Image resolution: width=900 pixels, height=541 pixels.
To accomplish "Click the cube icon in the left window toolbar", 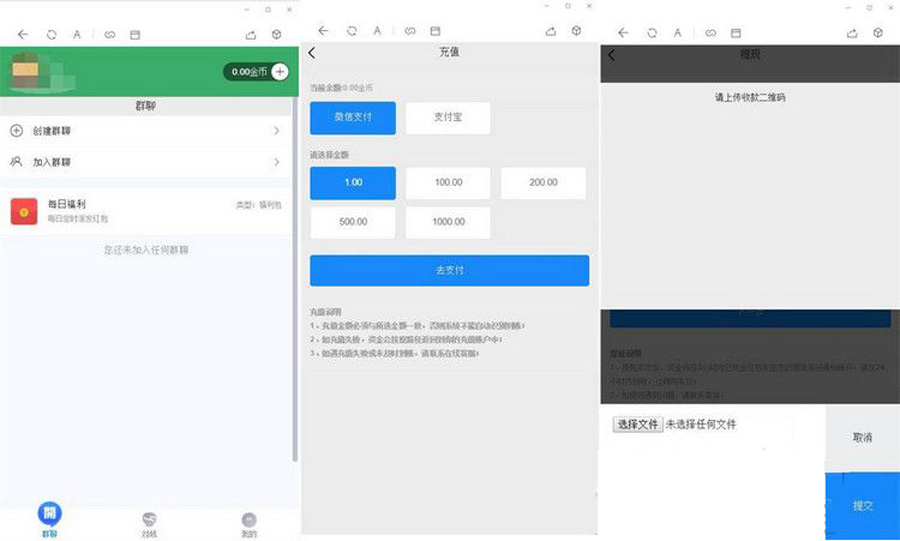I will (x=277, y=34).
